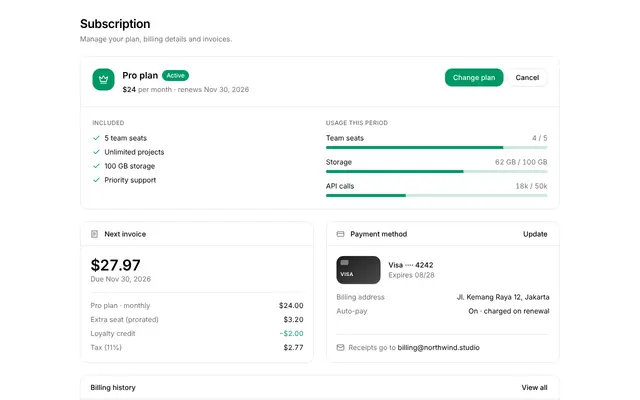Click the Auto-pay label
This screenshot has height=400, width=640.
point(352,311)
